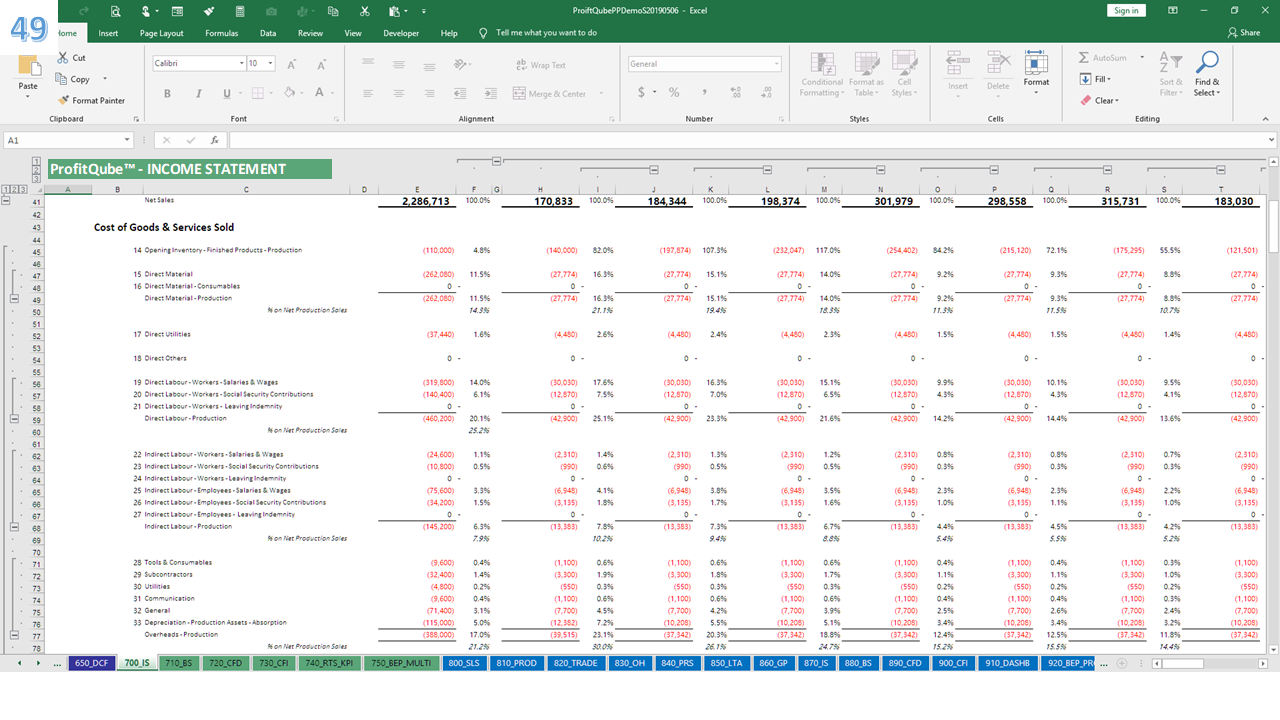
Task: Open the Insert ribbon tab
Action: [x=108, y=33]
